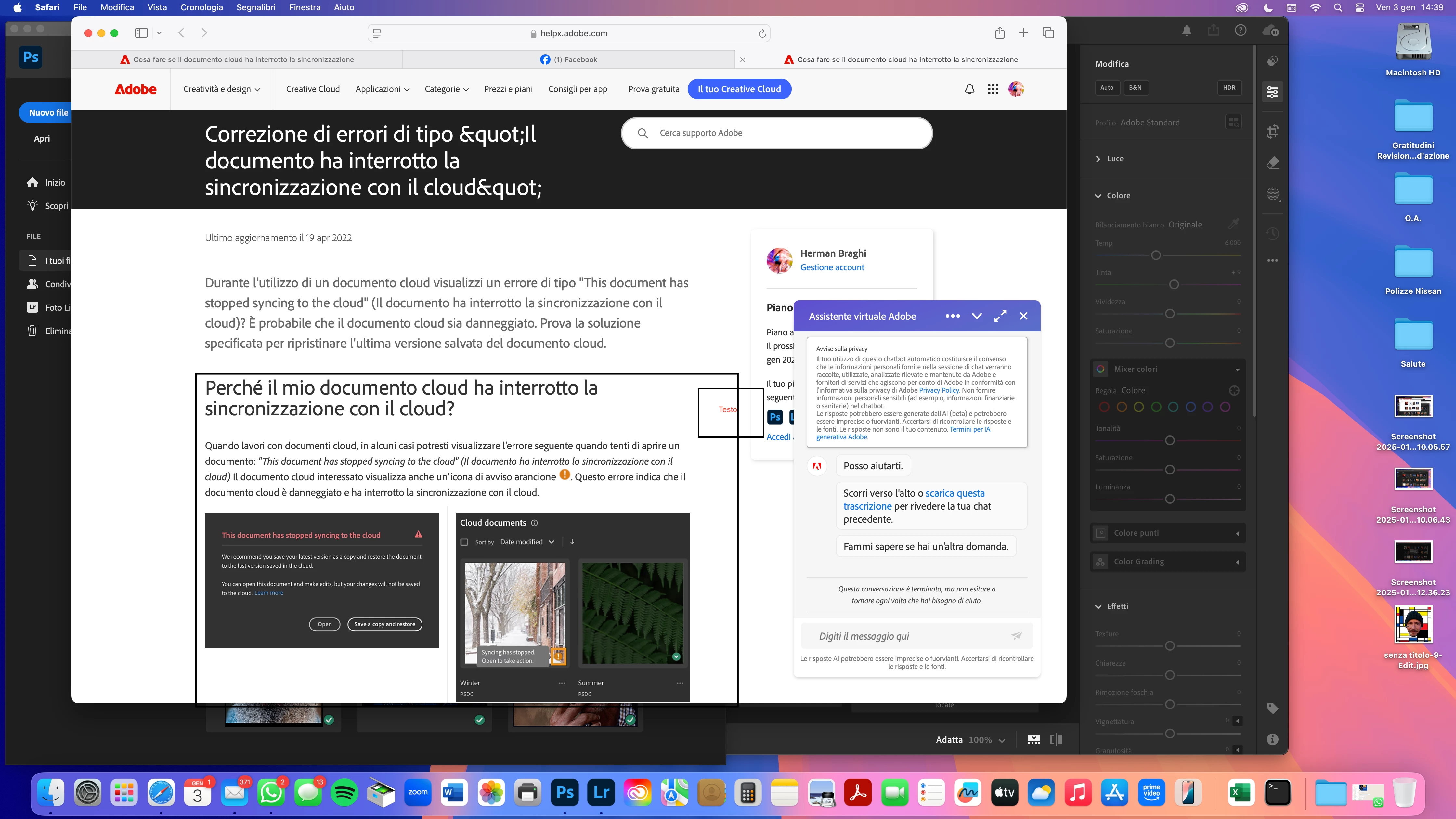Open the Gestione account link
Image resolution: width=1456 pixels, height=819 pixels.
[831, 267]
